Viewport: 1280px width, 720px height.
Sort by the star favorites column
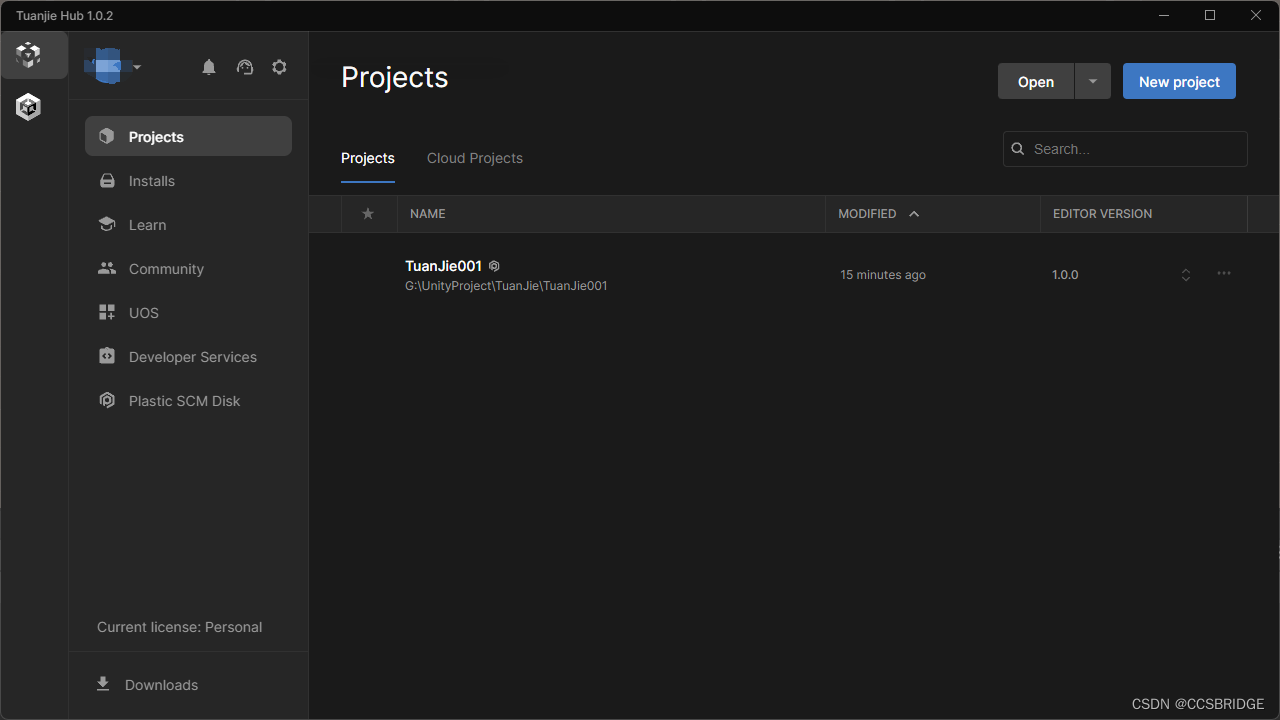pos(368,214)
